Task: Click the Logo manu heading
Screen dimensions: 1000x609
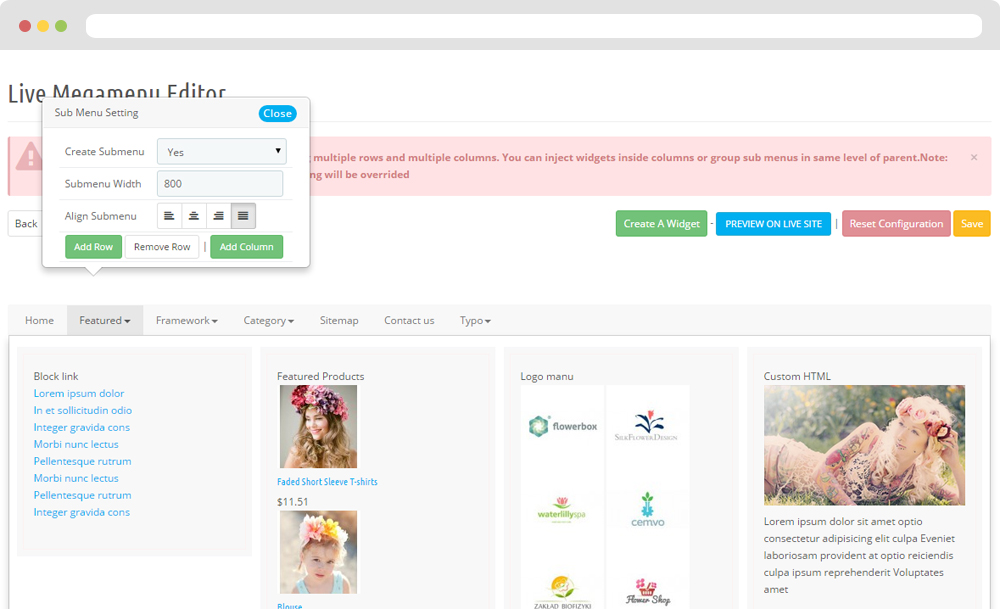Action: pos(547,376)
